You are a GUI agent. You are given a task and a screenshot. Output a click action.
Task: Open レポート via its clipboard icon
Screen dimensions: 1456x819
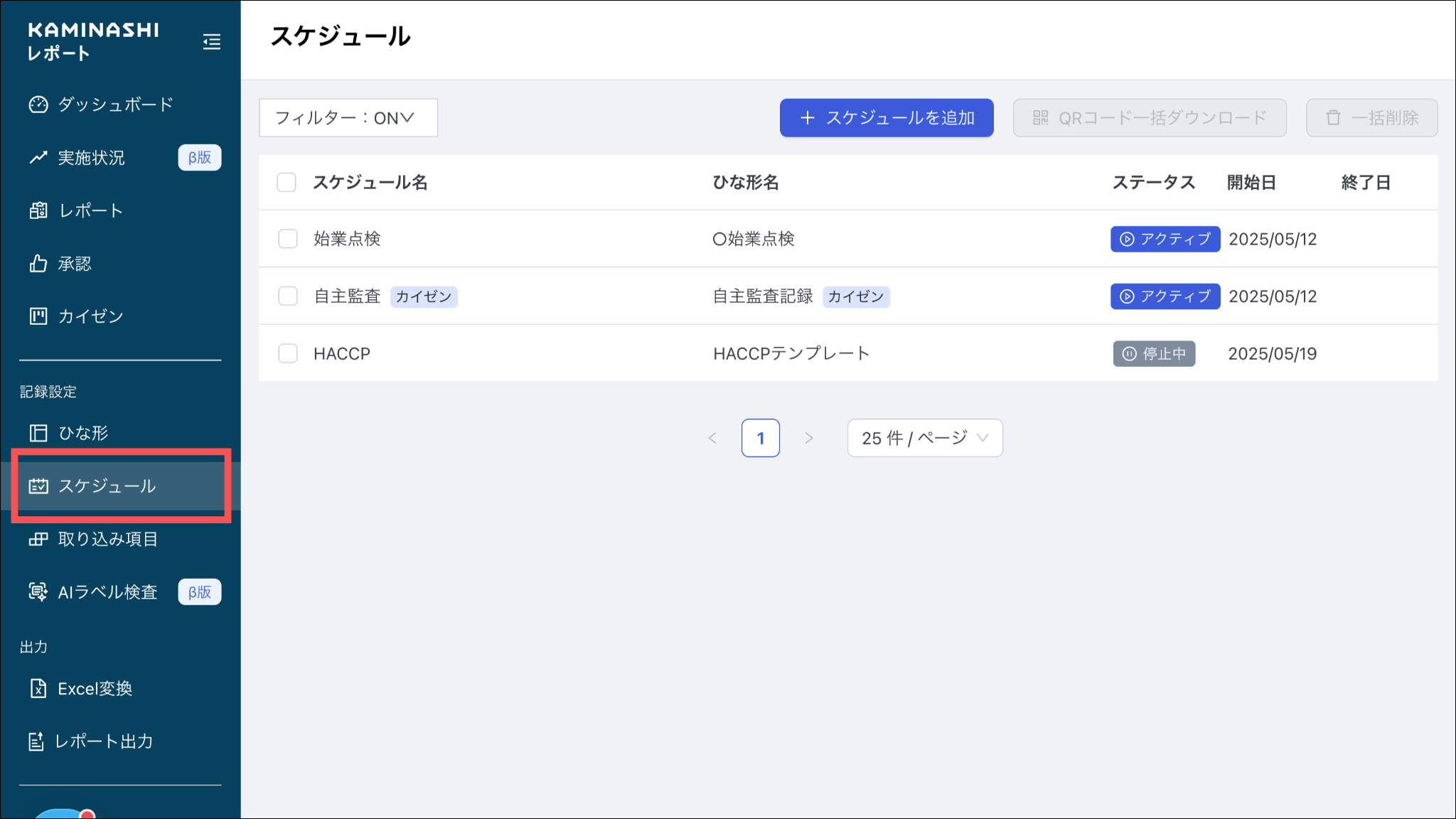click(x=38, y=210)
